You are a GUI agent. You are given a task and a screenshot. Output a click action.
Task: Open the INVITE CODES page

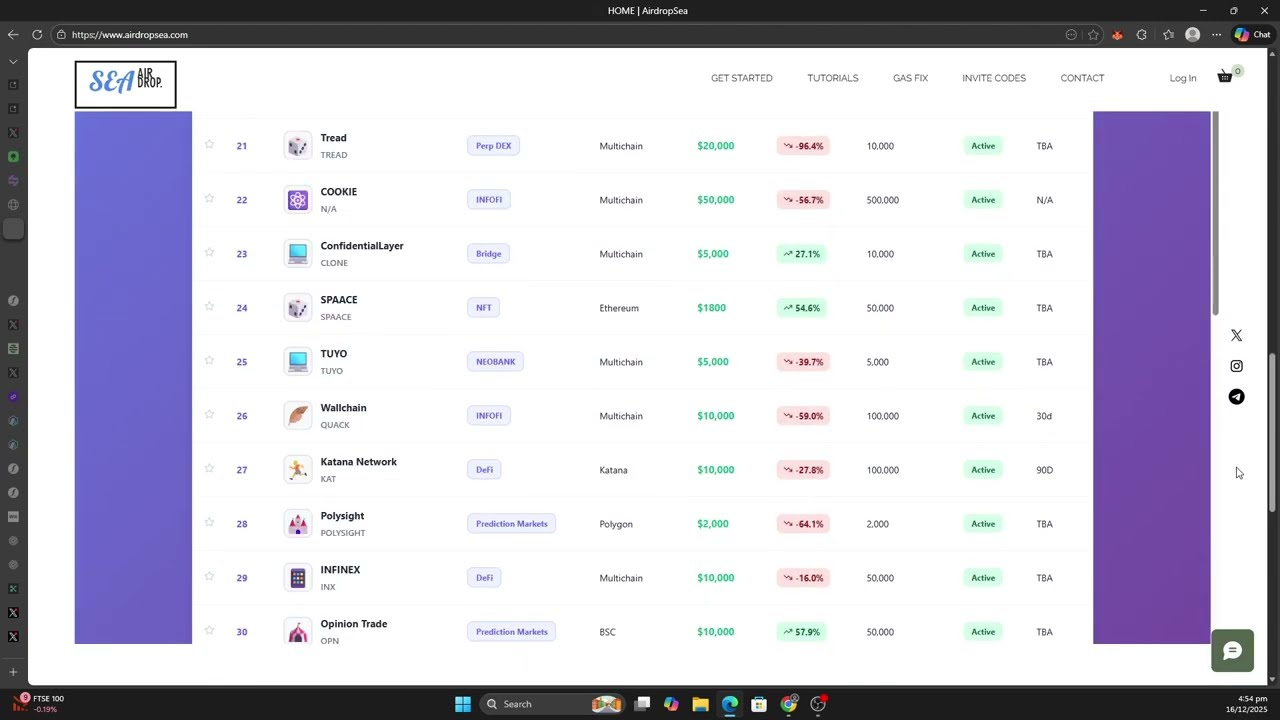[994, 78]
